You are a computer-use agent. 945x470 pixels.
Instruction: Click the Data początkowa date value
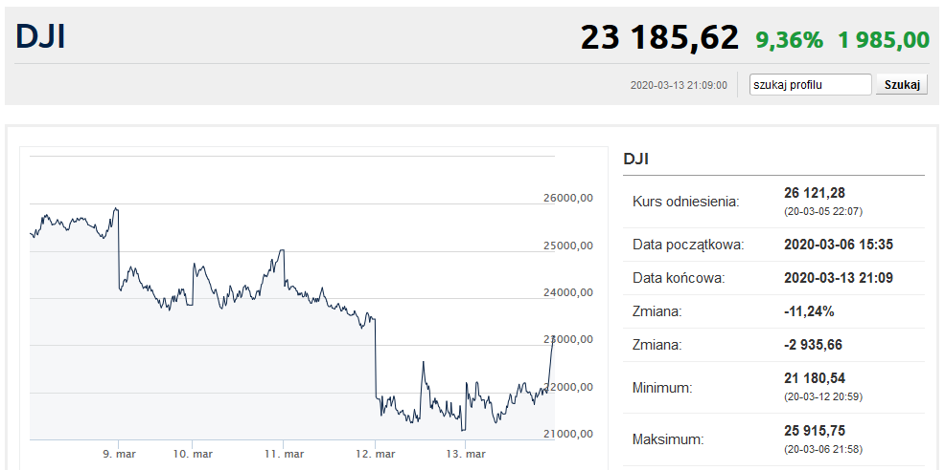click(838, 245)
